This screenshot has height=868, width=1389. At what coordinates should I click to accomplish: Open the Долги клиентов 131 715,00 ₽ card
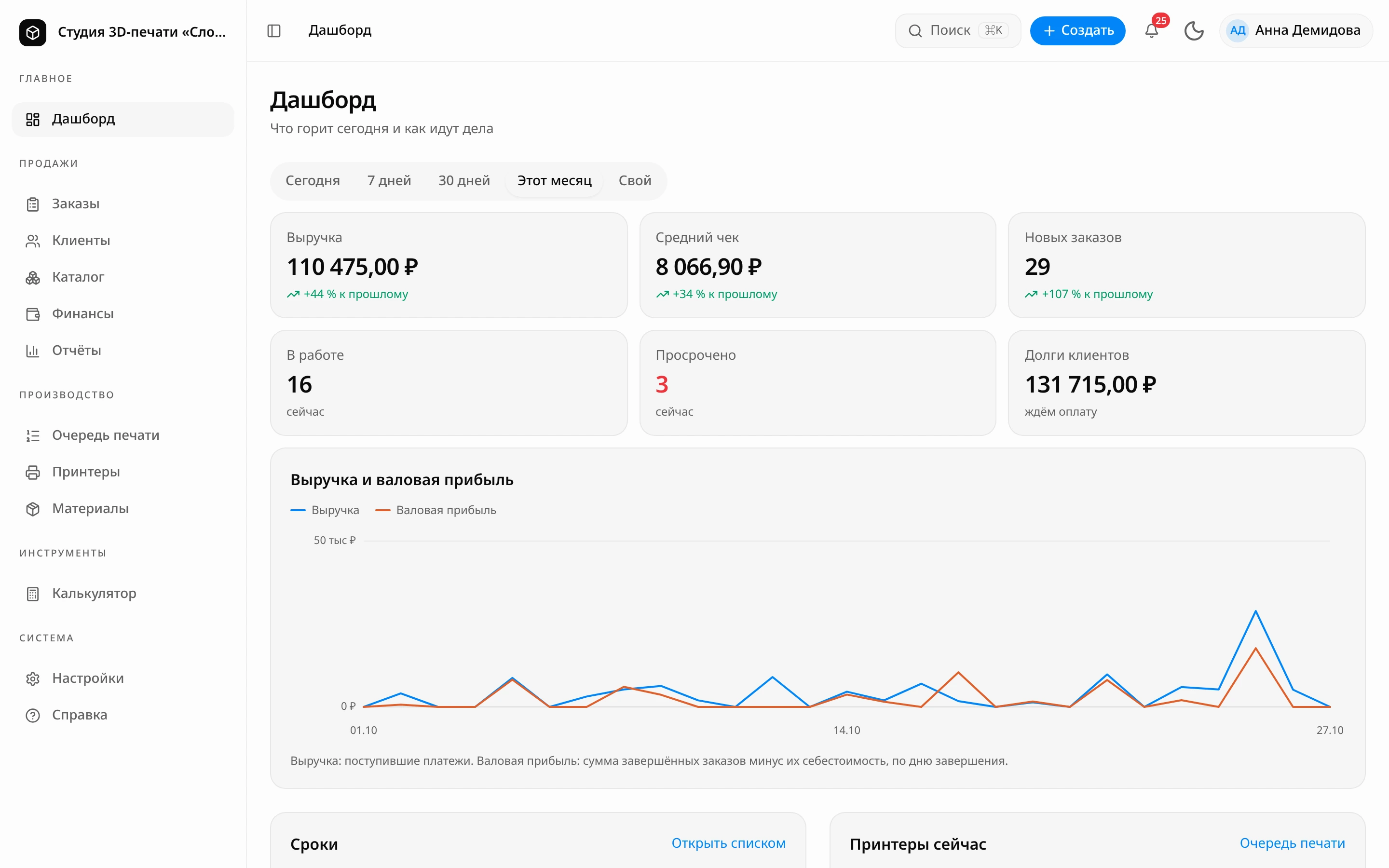coord(1186,382)
